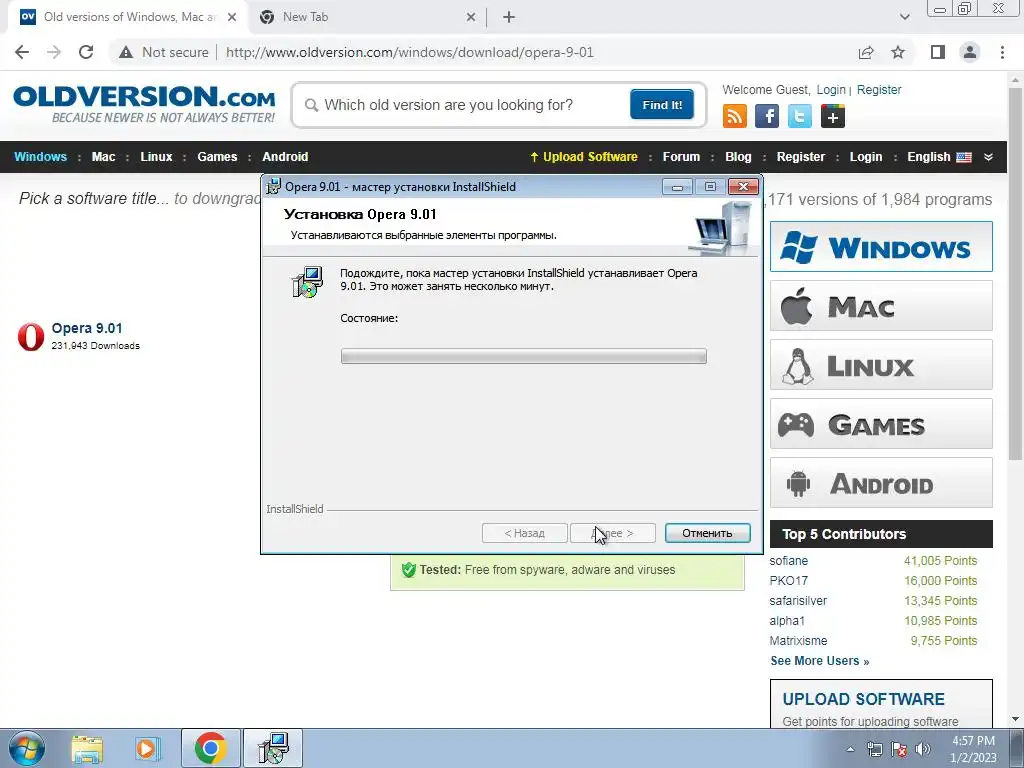Open a new tab with the plus button
This screenshot has width=1024, height=768.
pos(509,17)
